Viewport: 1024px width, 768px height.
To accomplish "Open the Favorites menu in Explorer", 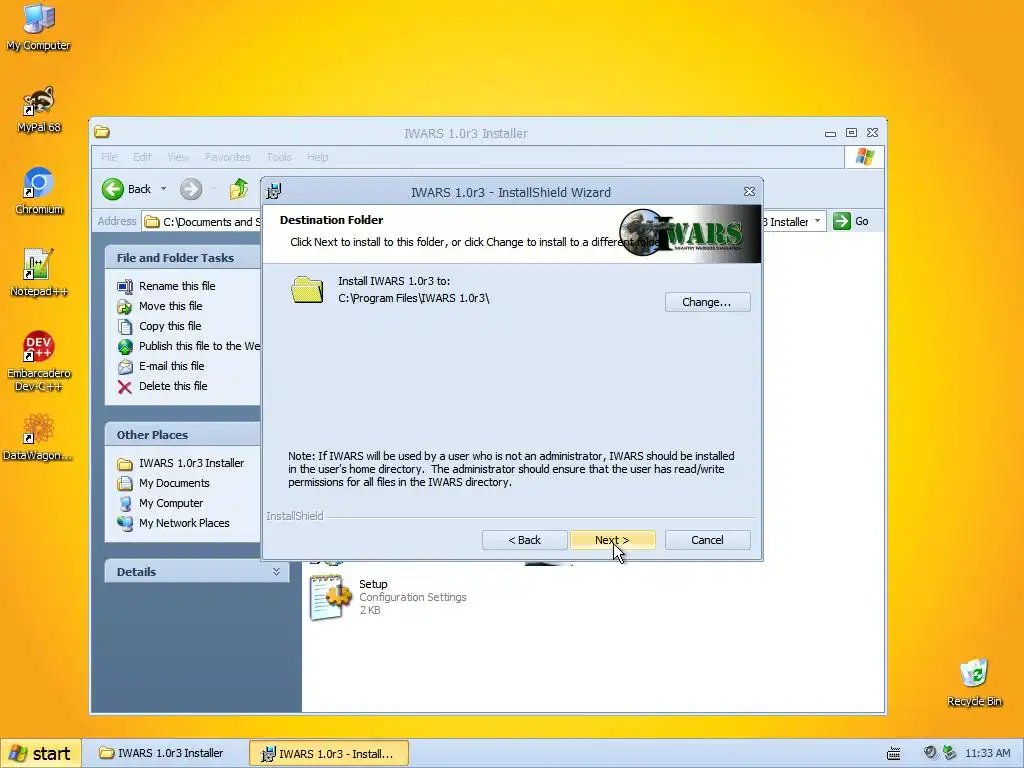I will (227, 157).
